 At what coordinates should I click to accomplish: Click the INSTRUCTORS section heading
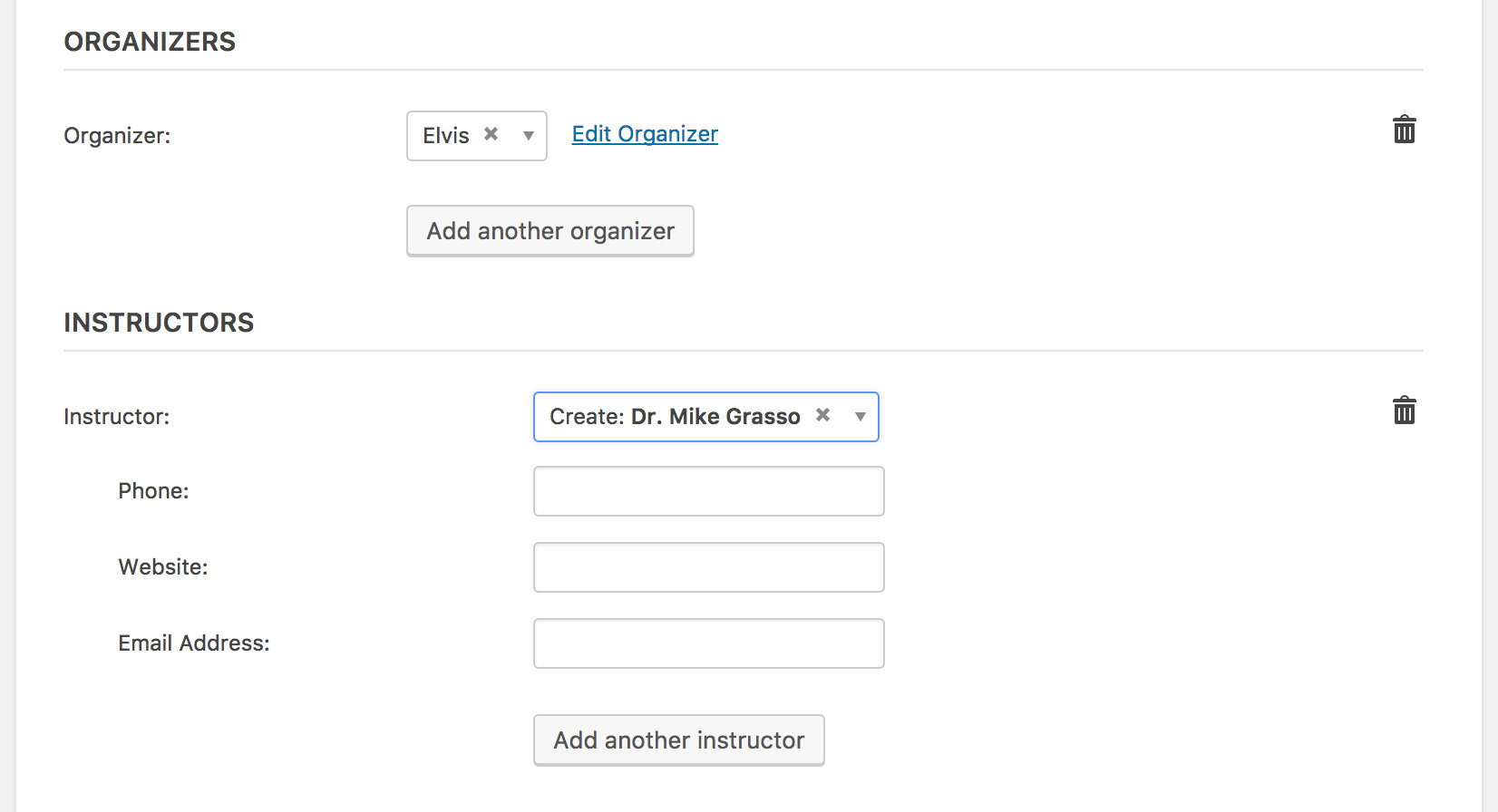159,323
